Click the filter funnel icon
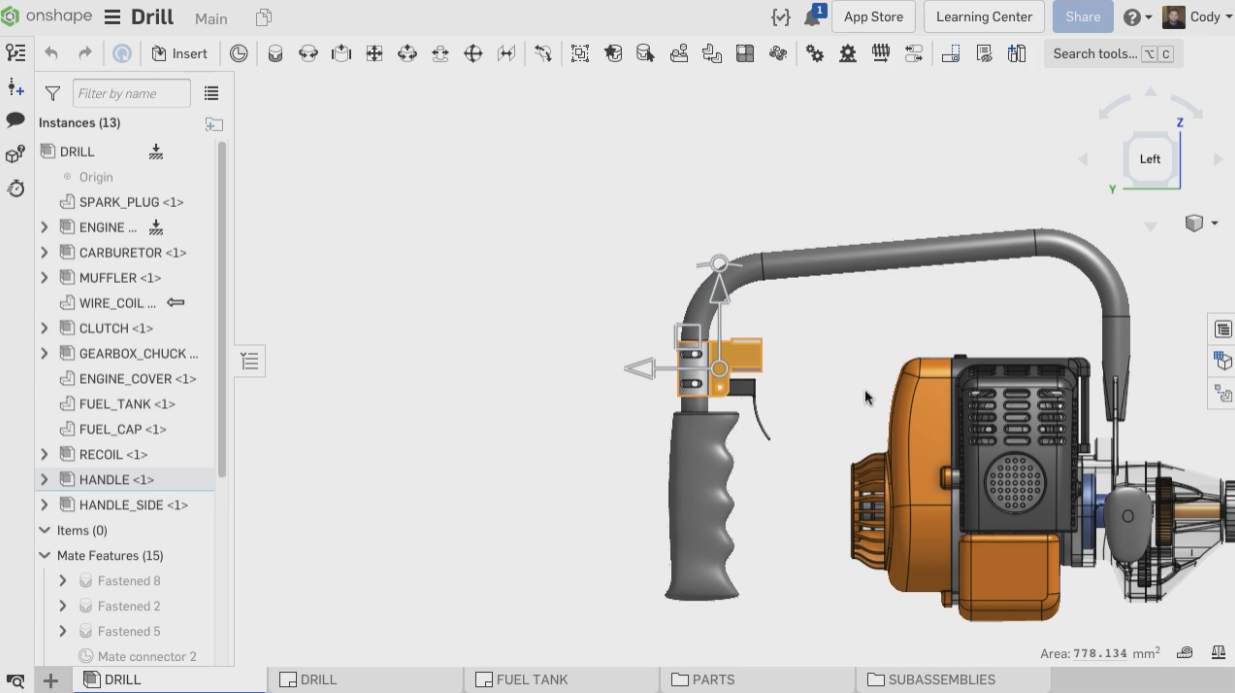Image resolution: width=1235 pixels, height=693 pixels. point(53,93)
